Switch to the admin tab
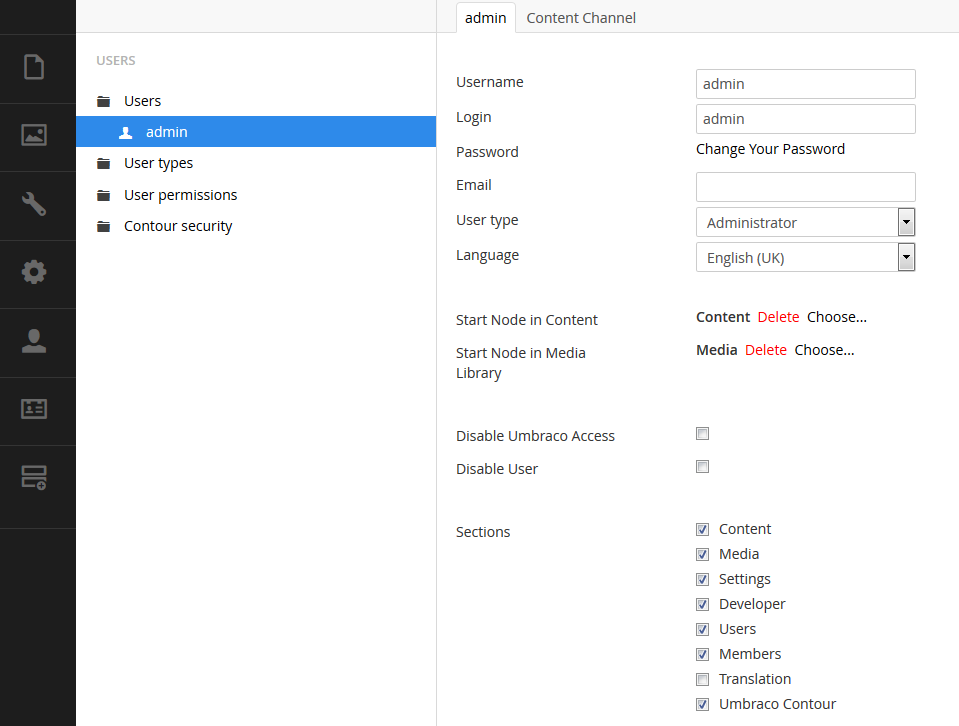The image size is (959, 726). pyautogui.click(x=486, y=18)
